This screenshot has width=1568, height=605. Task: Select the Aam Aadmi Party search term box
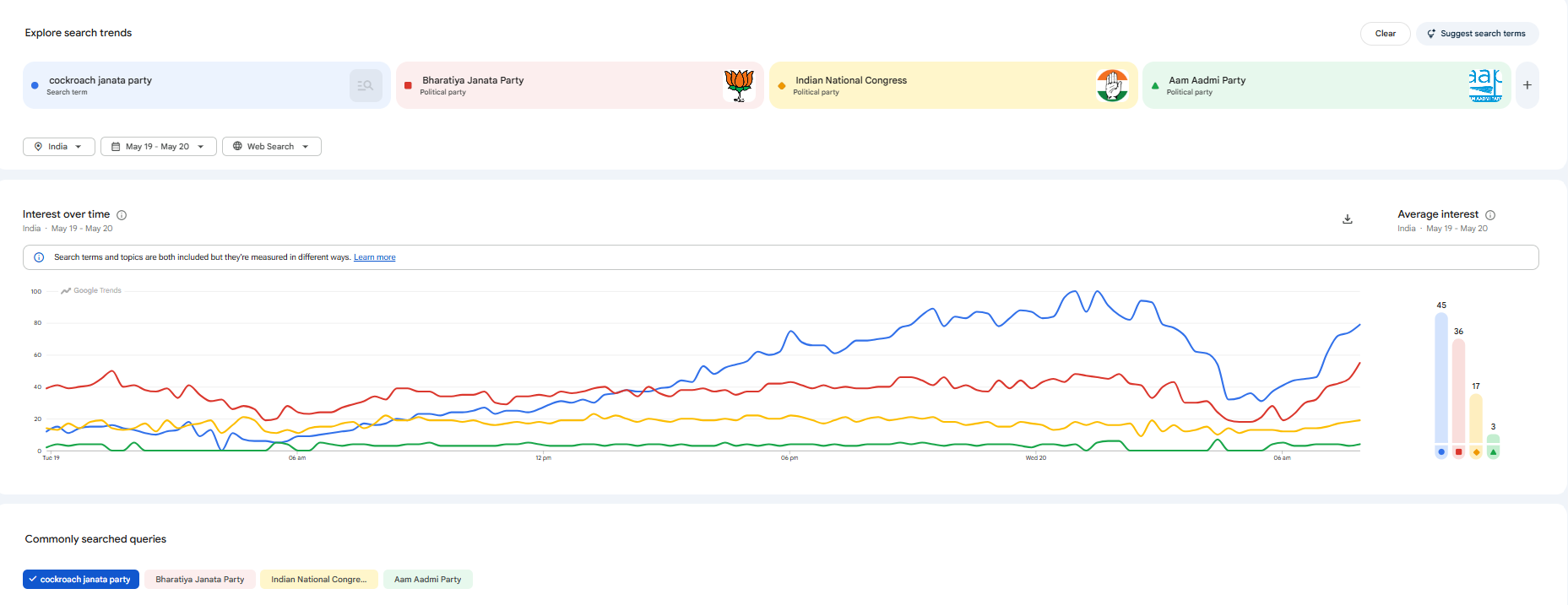click(1327, 85)
